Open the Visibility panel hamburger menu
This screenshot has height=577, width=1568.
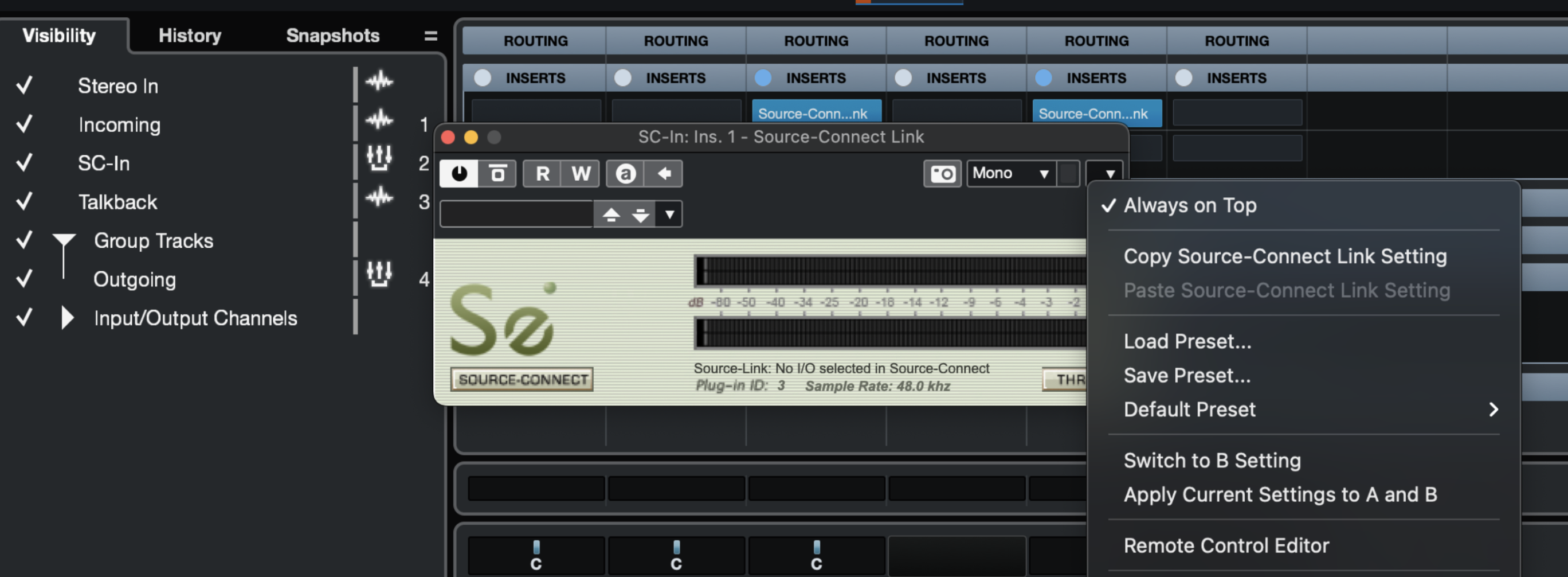click(x=430, y=36)
